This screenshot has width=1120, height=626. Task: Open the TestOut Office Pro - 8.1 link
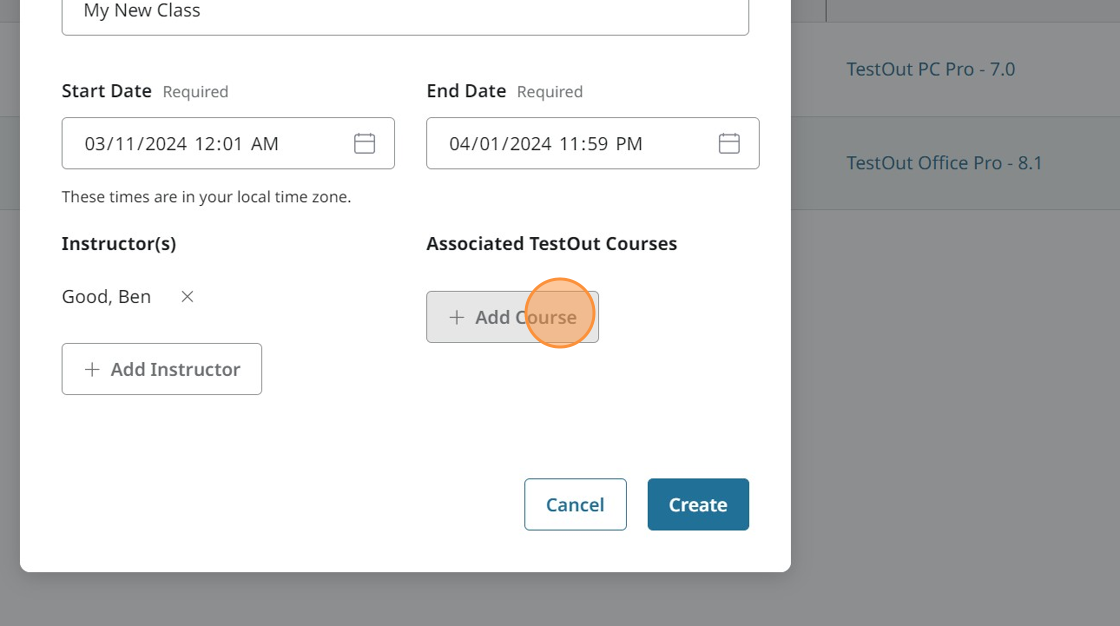click(x=944, y=163)
